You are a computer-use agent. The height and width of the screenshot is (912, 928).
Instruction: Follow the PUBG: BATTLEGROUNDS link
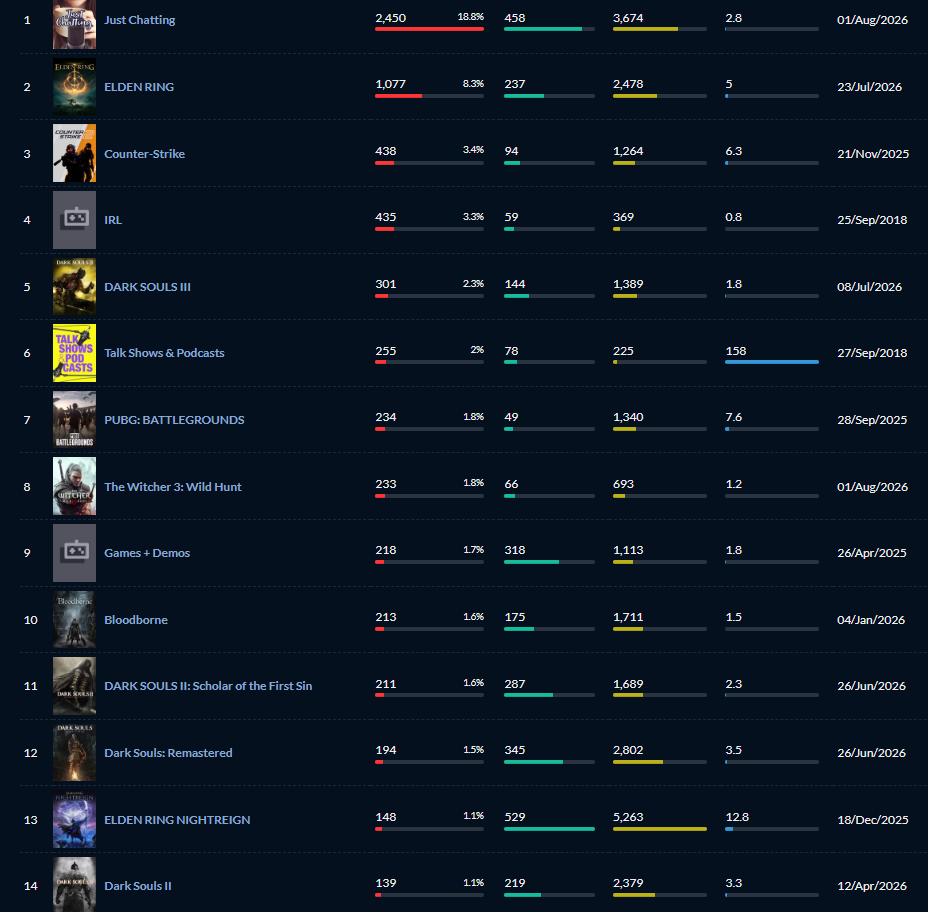coord(174,420)
